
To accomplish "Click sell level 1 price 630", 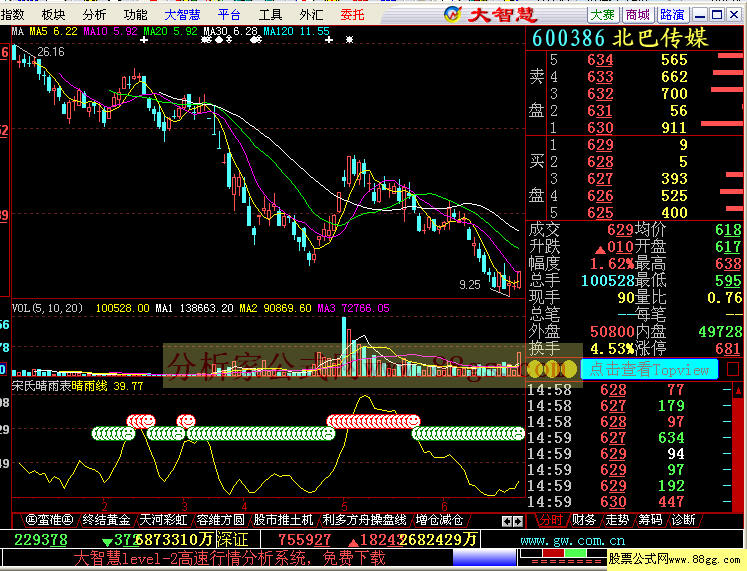I will pyautogui.click(x=600, y=128).
